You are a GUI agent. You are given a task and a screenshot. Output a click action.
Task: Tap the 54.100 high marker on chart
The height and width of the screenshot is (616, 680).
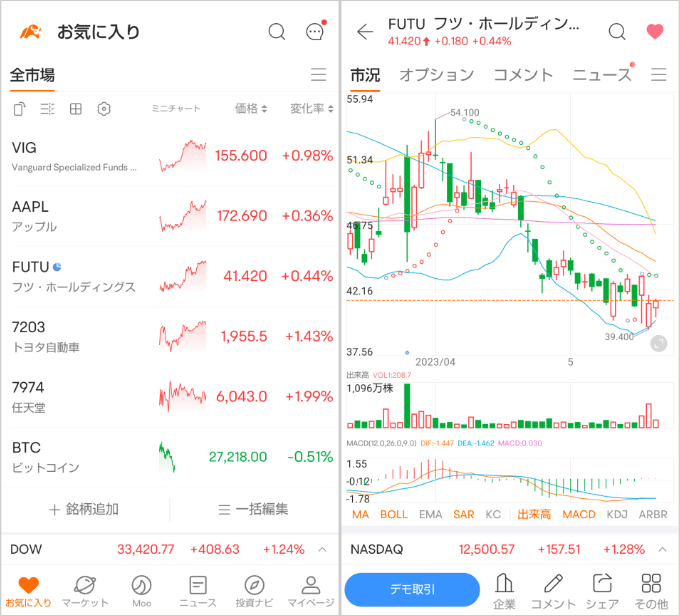[464, 112]
